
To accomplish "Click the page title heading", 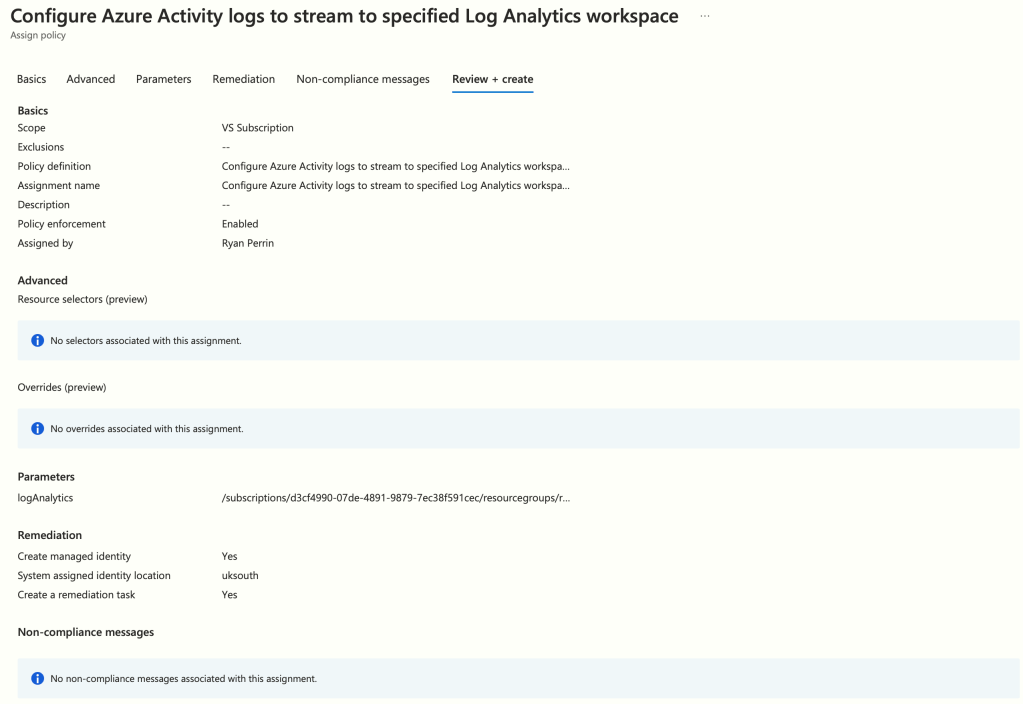I will click(x=344, y=17).
